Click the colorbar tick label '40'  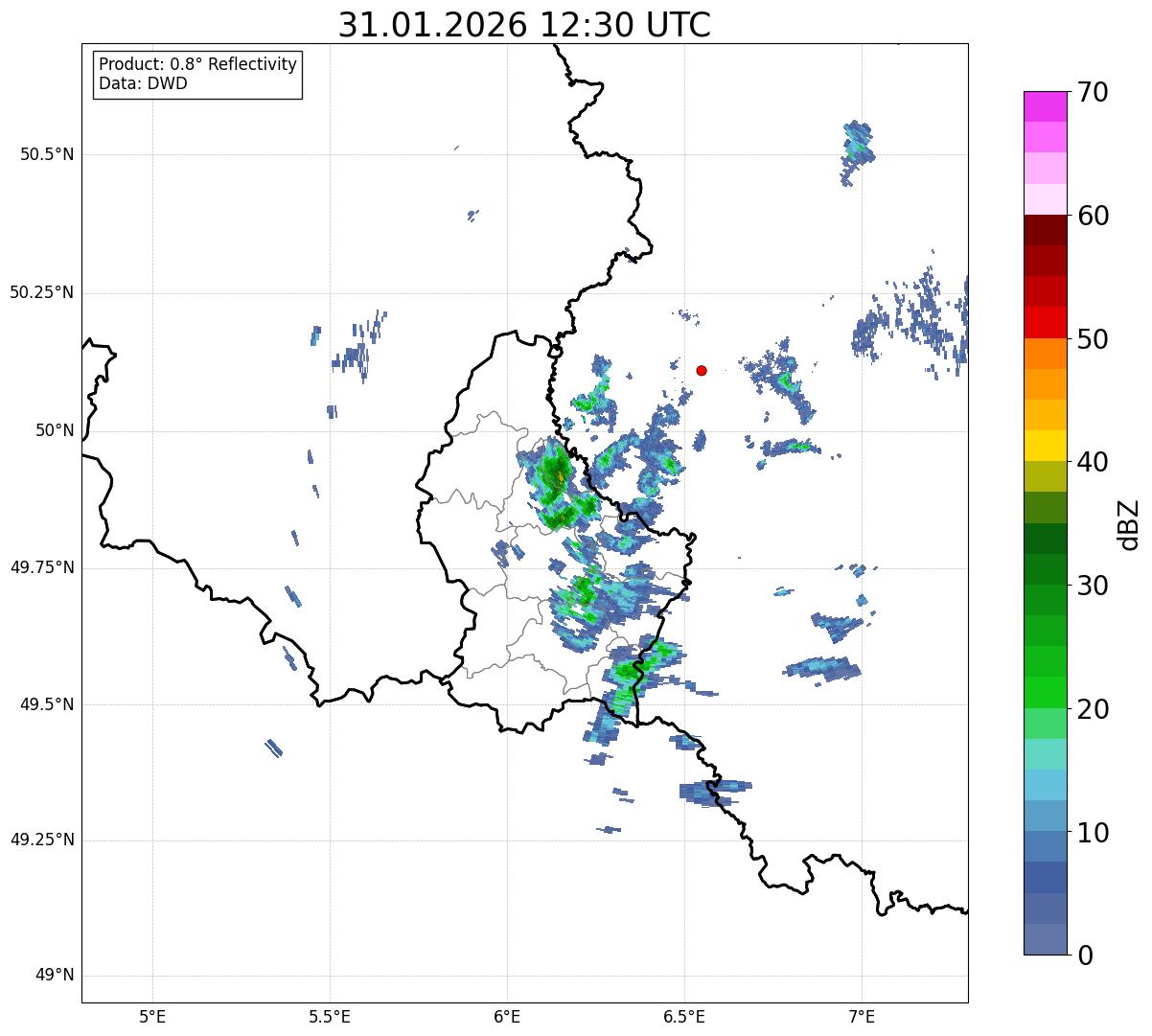(x=1093, y=462)
